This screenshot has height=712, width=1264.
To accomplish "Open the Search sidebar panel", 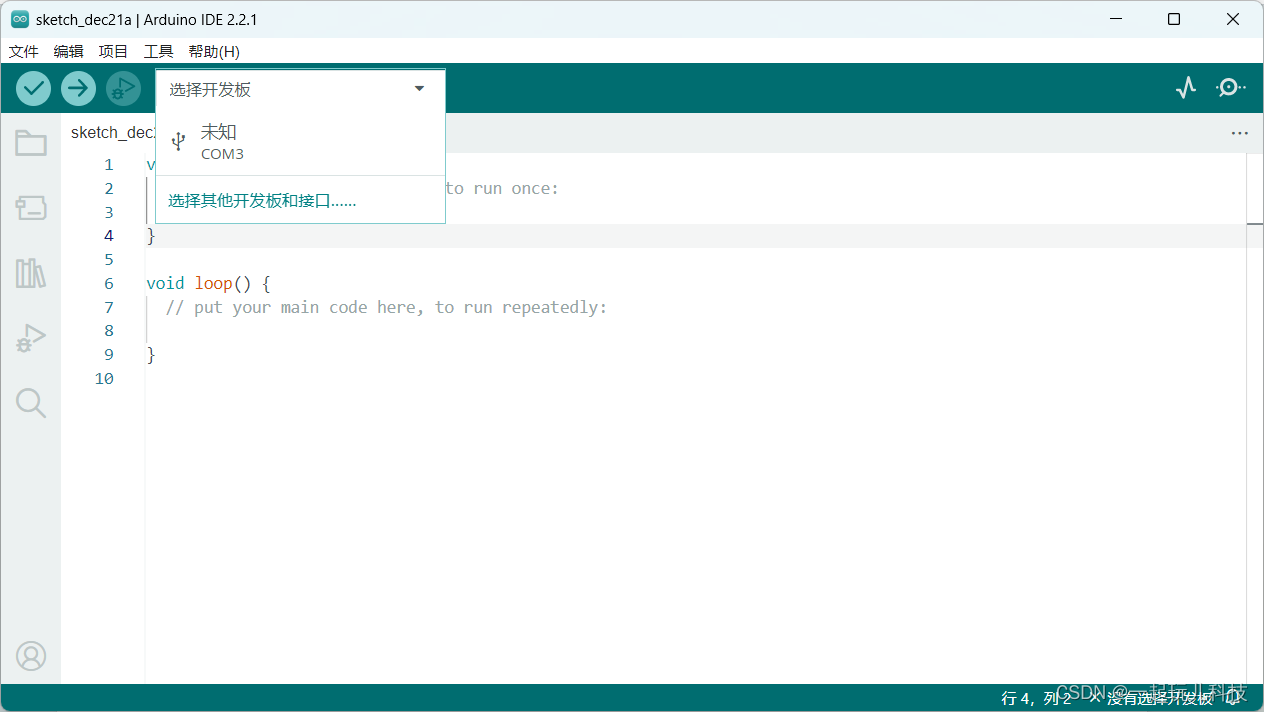I will pos(31,403).
